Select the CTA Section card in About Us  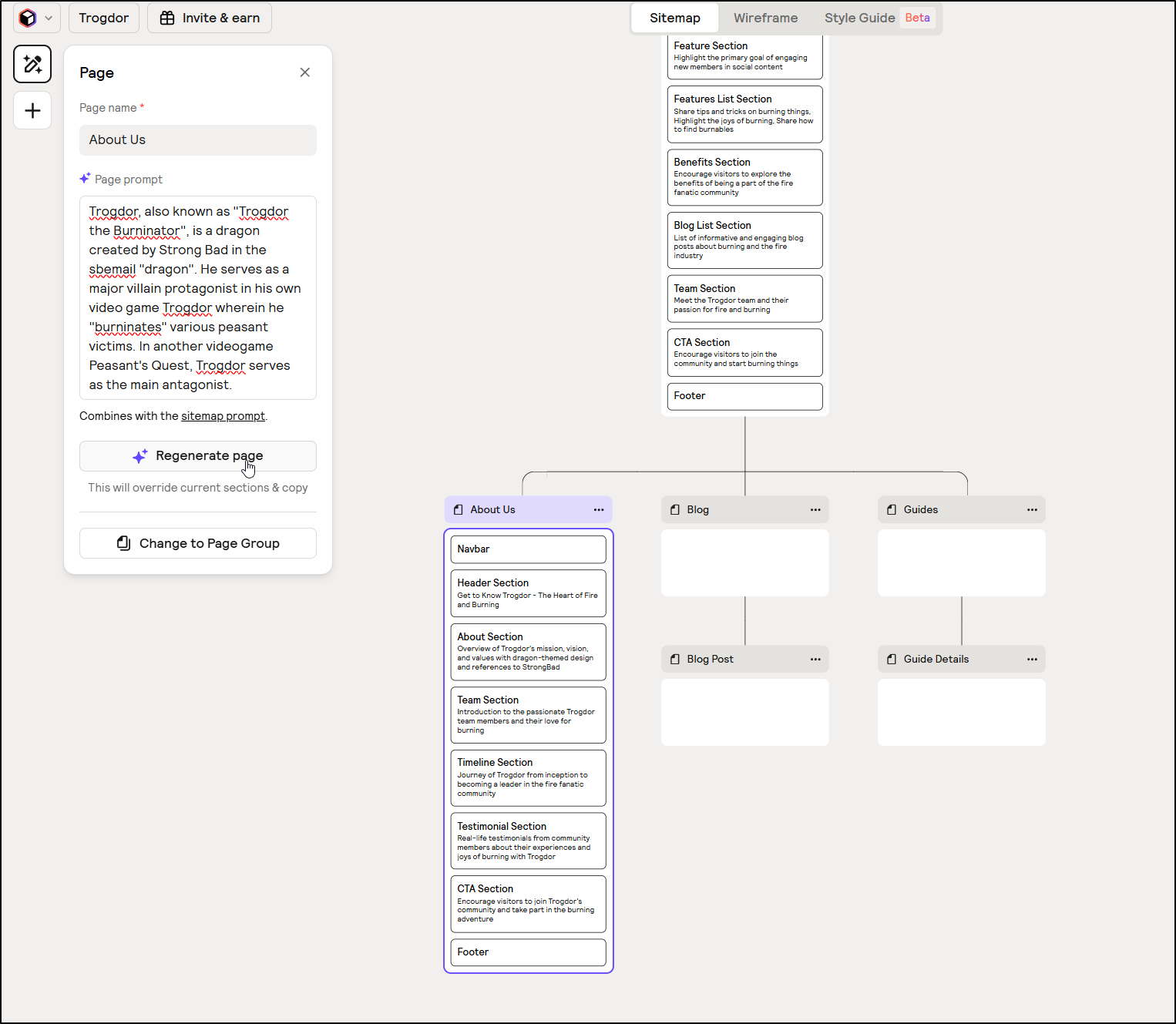529,905
